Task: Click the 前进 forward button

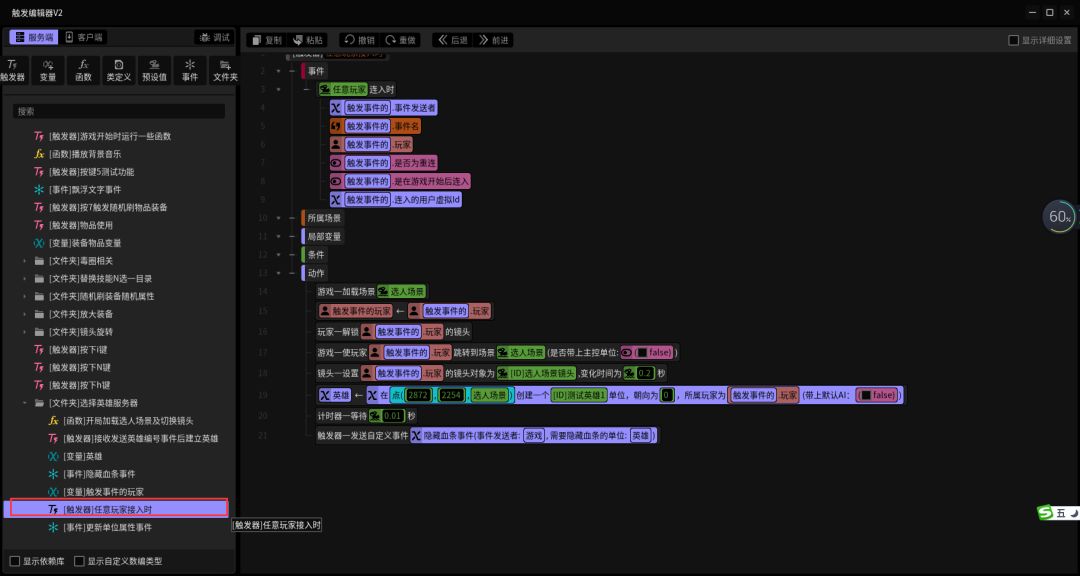Action: (x=493, y=40)
